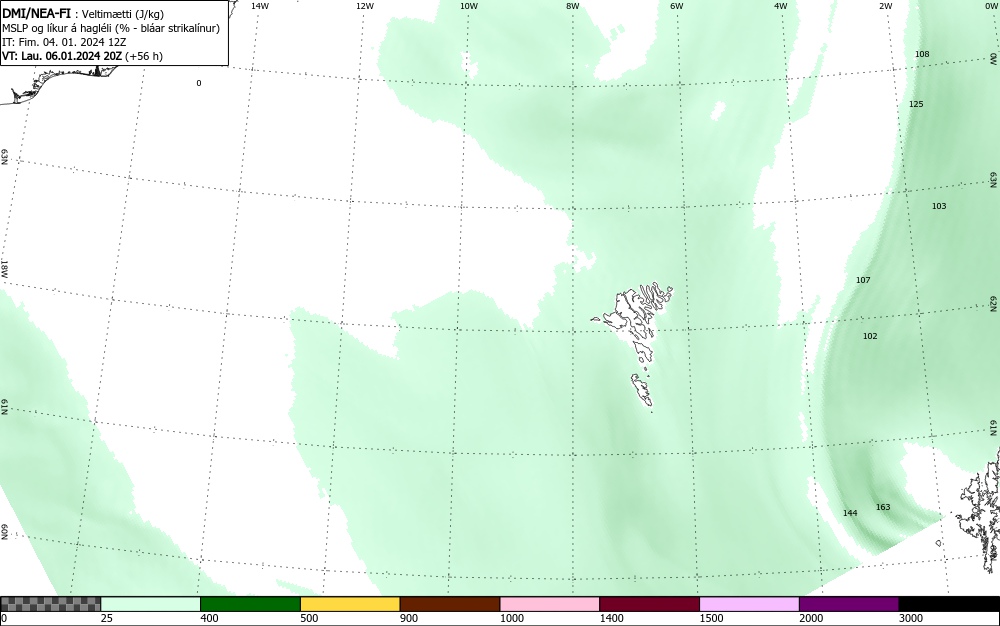
Task: Click the brown 900–1000 legend swatch
Action: pyautogui.click(x=450, y=604)
